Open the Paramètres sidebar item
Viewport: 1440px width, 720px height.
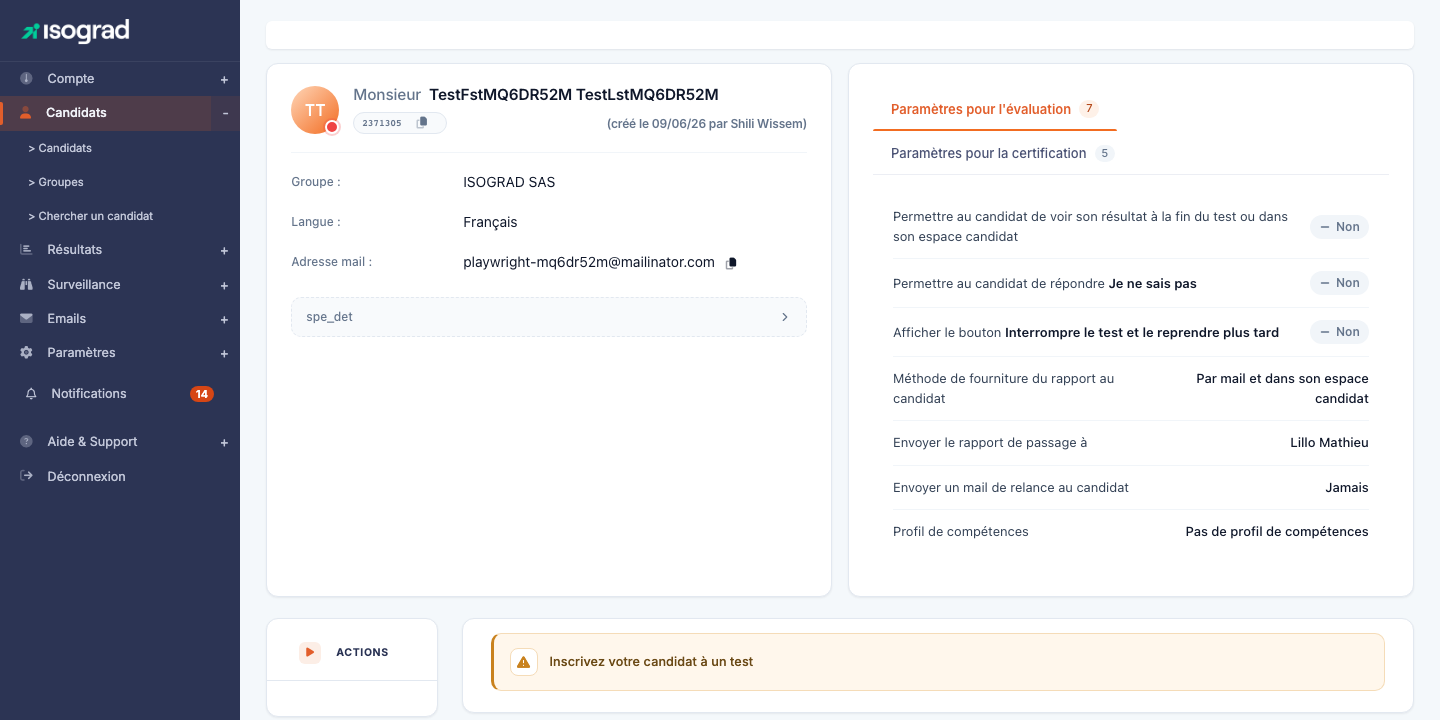pos(81,353)
